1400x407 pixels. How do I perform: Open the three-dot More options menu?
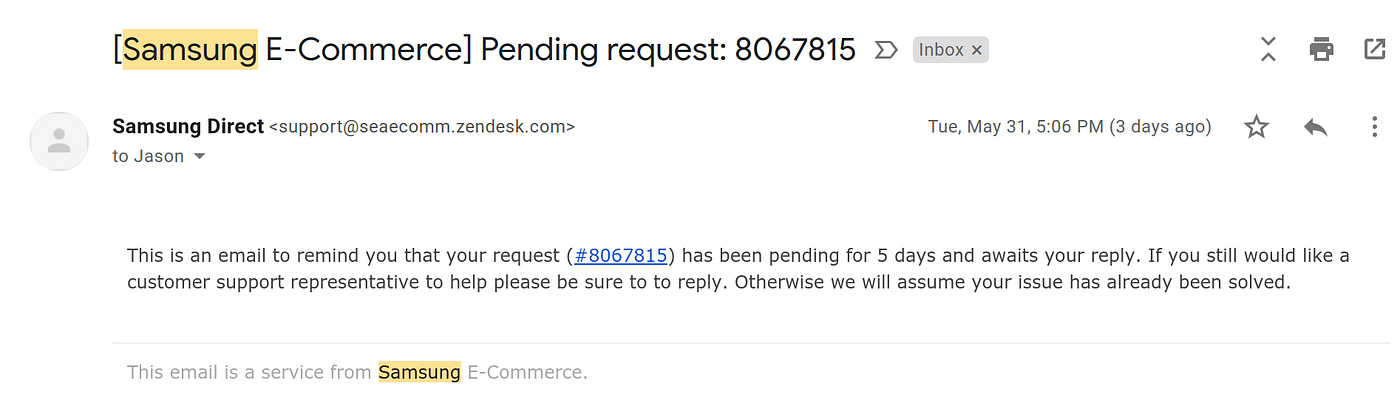[x=1374, y=127]
